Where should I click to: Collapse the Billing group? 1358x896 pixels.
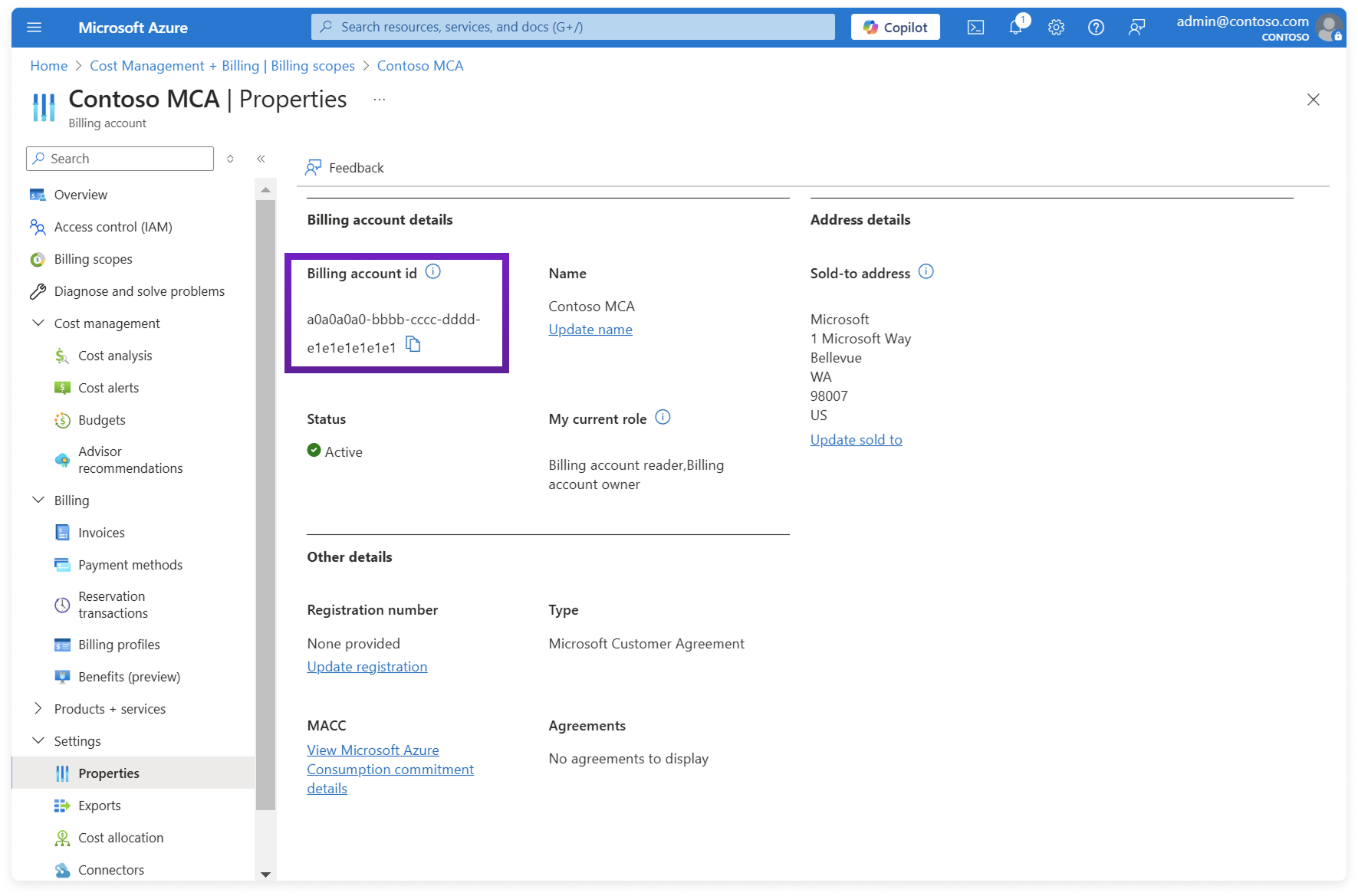(x=38, y=501)
